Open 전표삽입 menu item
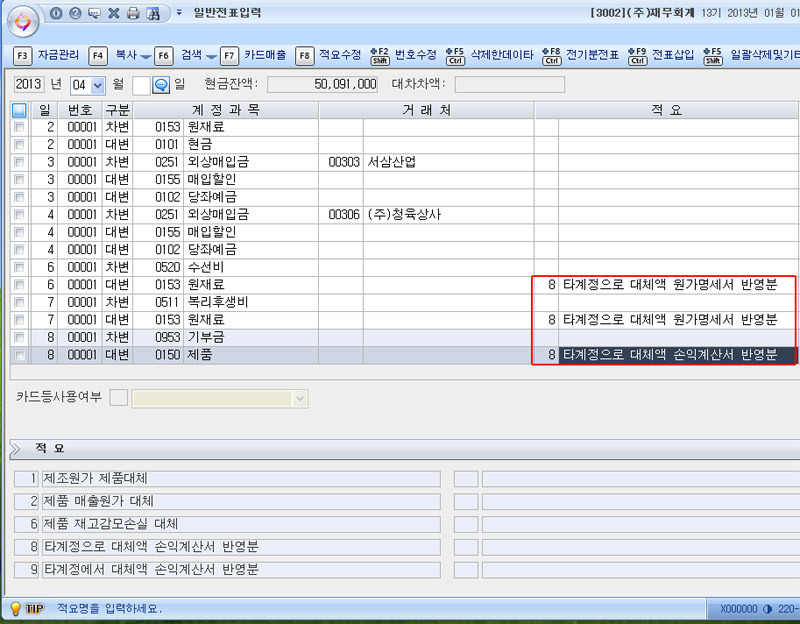800x624 pixels. click(x=673, y=55)
